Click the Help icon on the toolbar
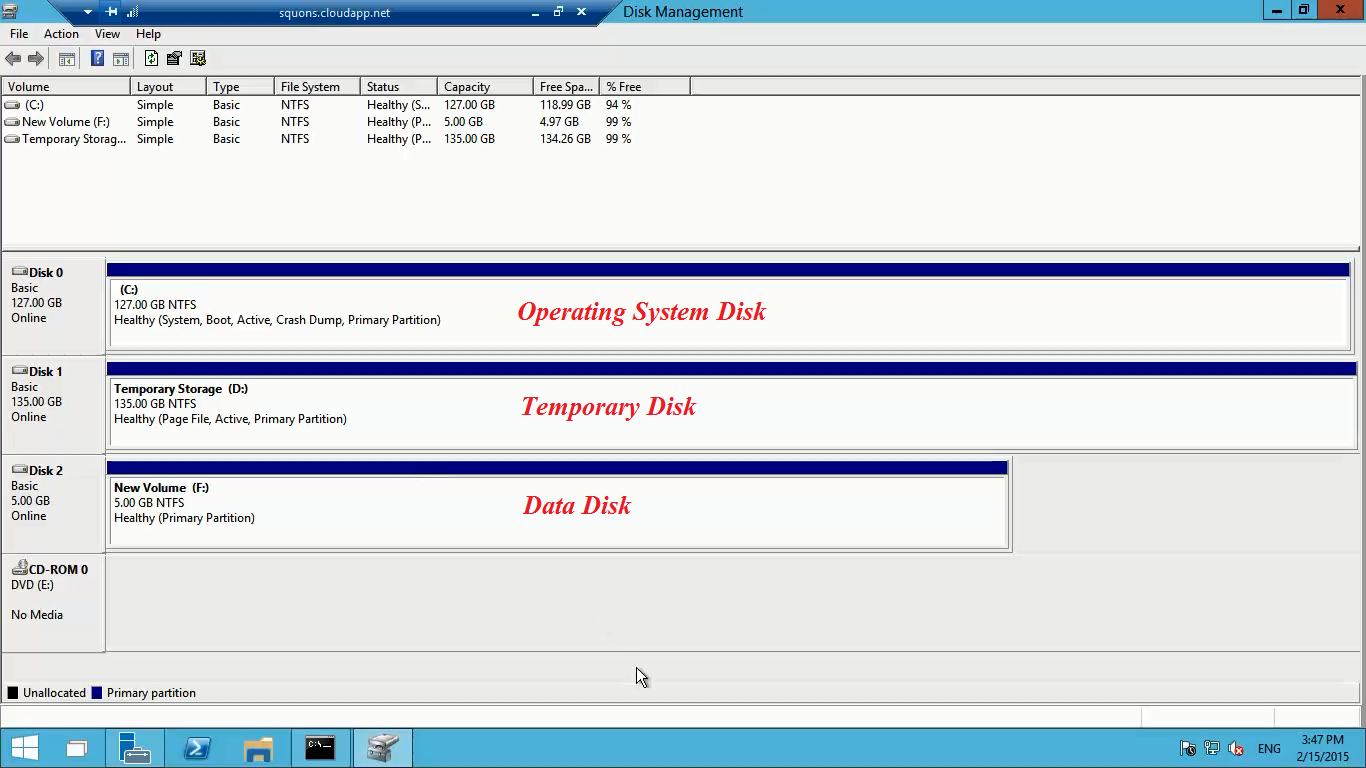Image resolution: width=1366 pixels, height=768 pixels. 96,57
